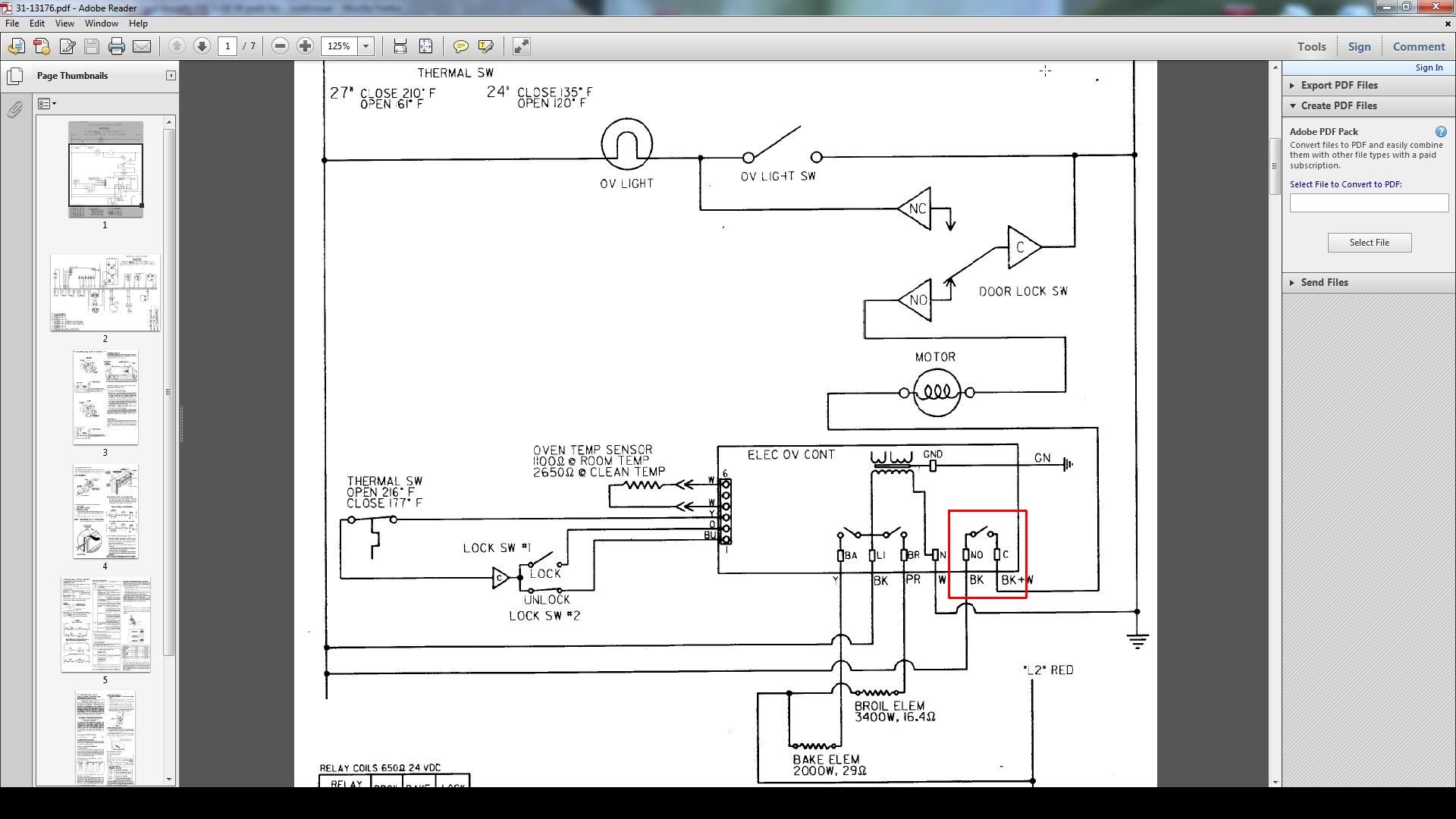Open the Window menu
The image size is (1456, 819).
click(x=101, y=24)
